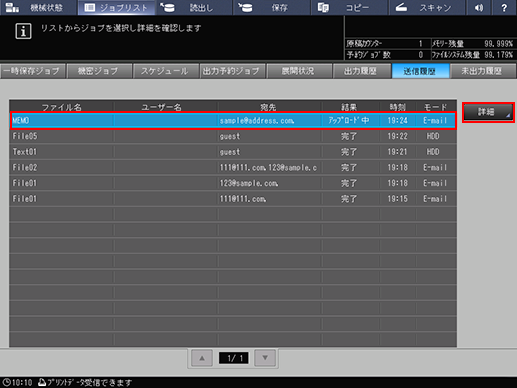The height and width of the screenshot is (388, 517).
Task: Select the ジョブリスト top button
Action: (x=116, y=7)
